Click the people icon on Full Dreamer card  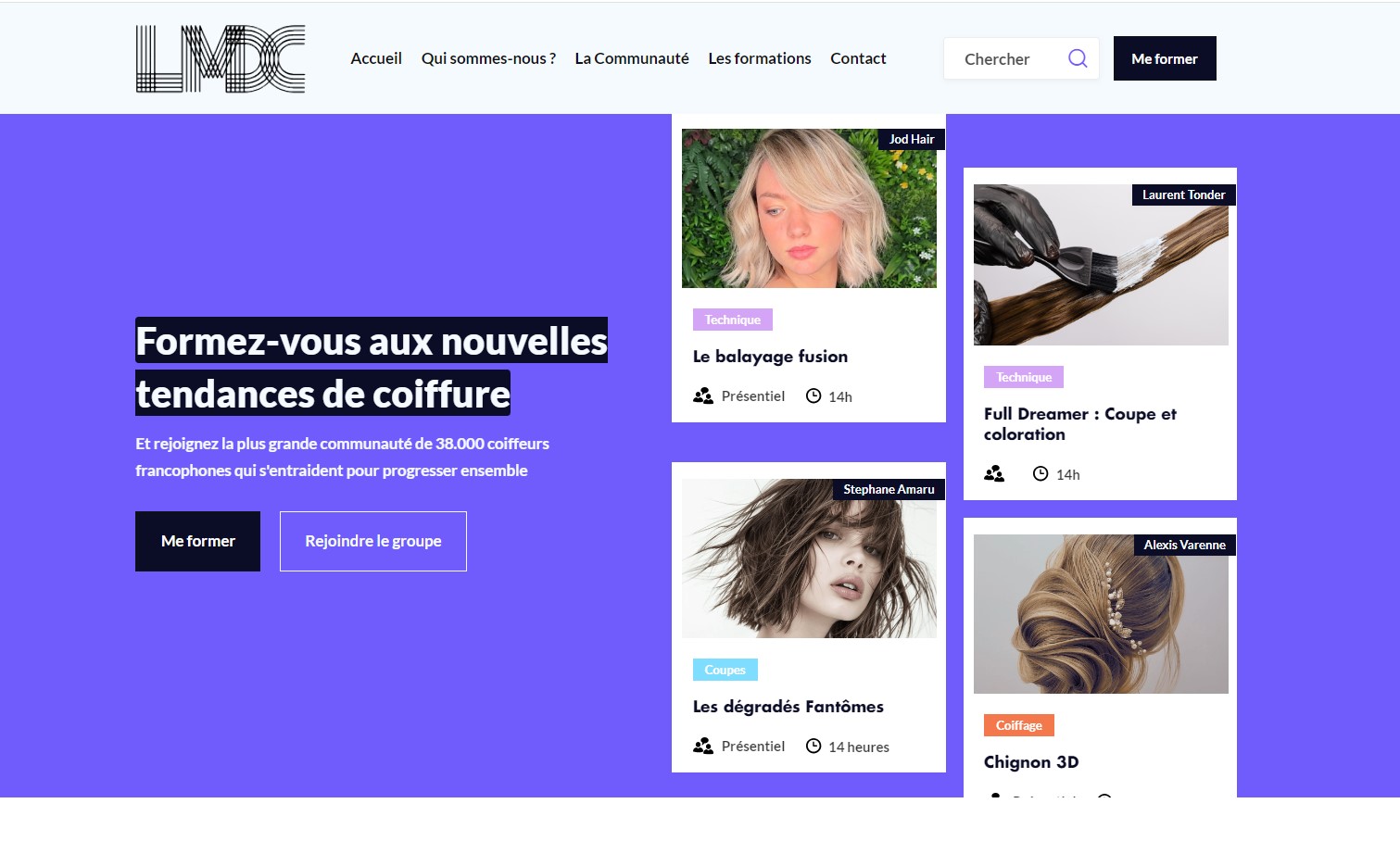(x=994, y=474)
